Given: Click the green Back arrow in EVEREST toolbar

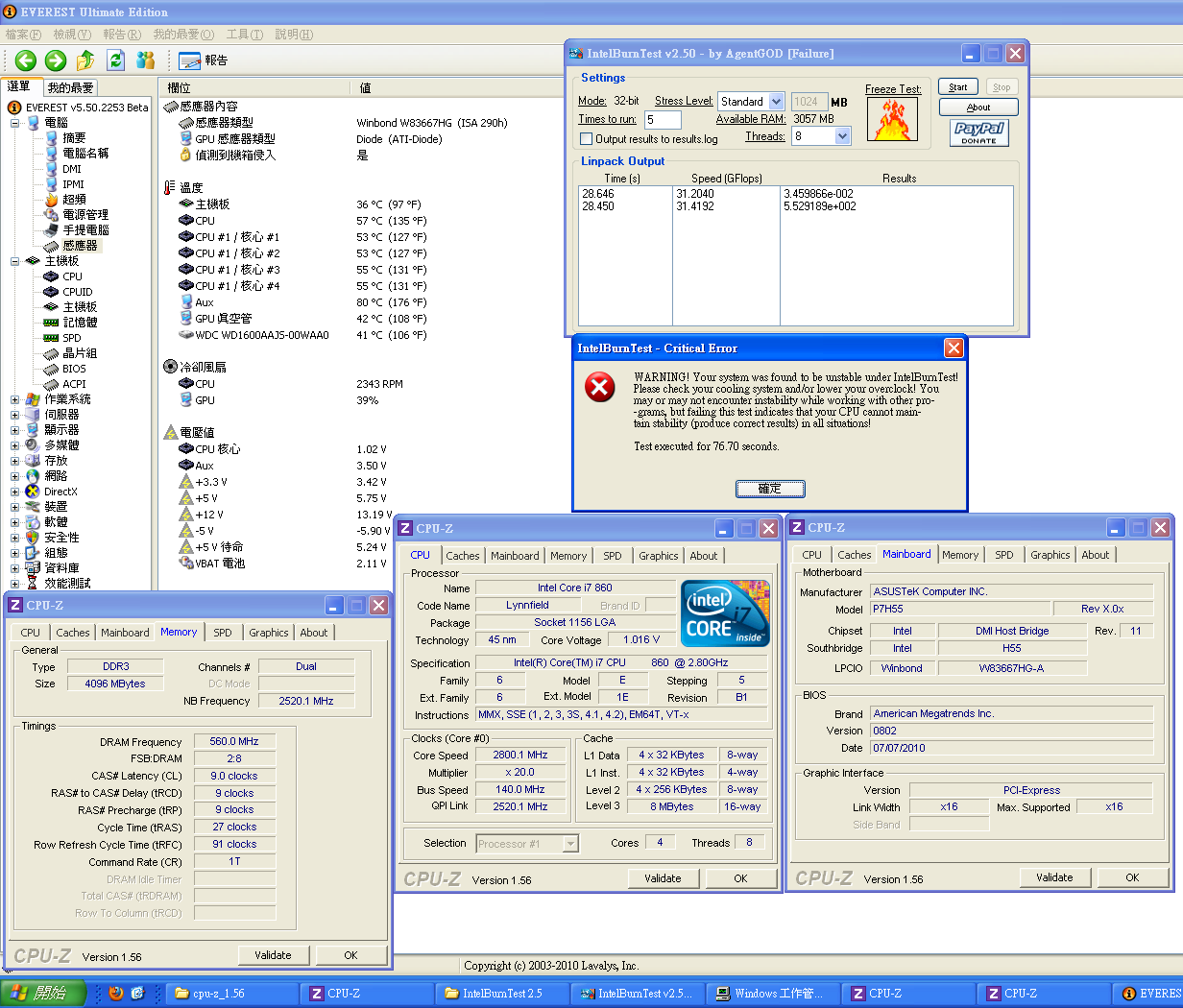Looking at the screenshot, I should click(26, 60).
